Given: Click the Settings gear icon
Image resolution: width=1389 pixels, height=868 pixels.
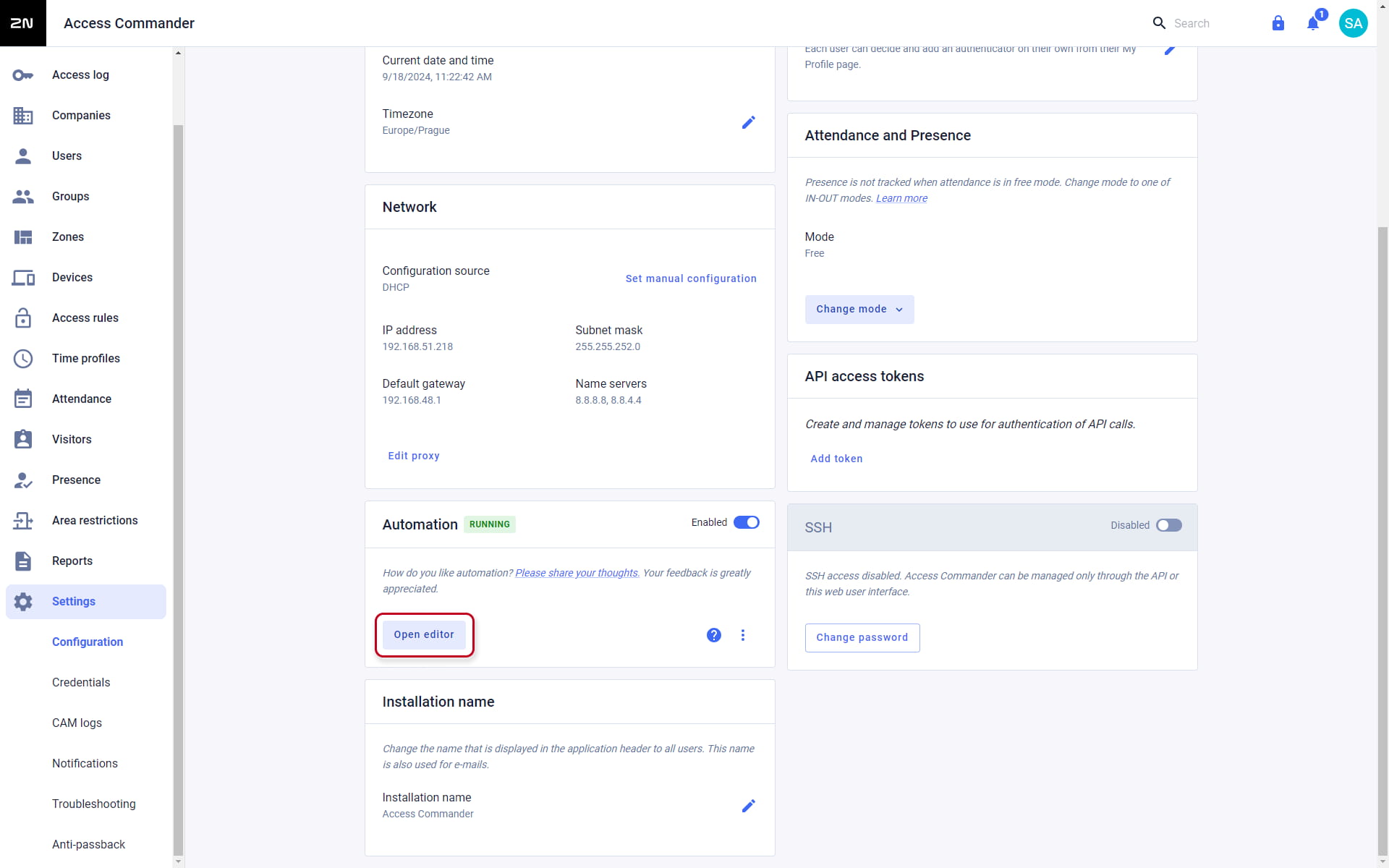Looking at the screenshot, I should (x=23, y=602).
